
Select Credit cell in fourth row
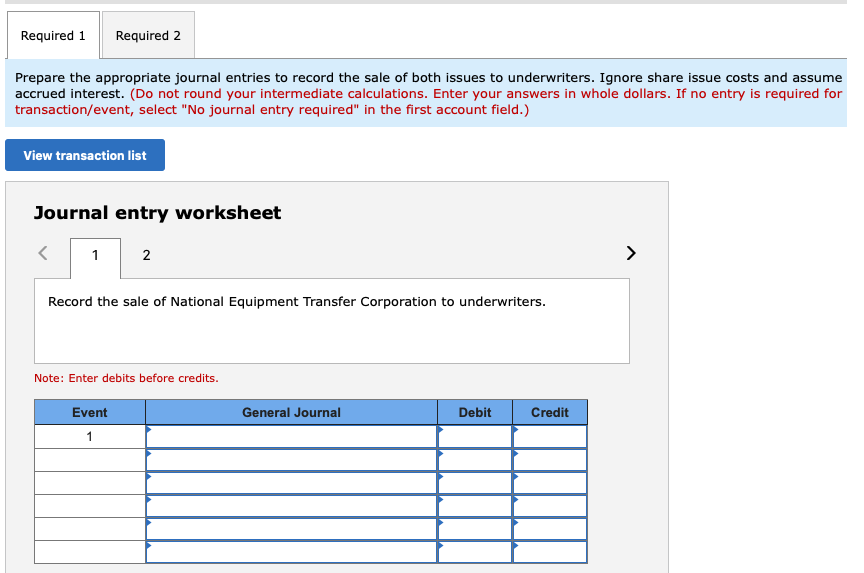point(550,506)
